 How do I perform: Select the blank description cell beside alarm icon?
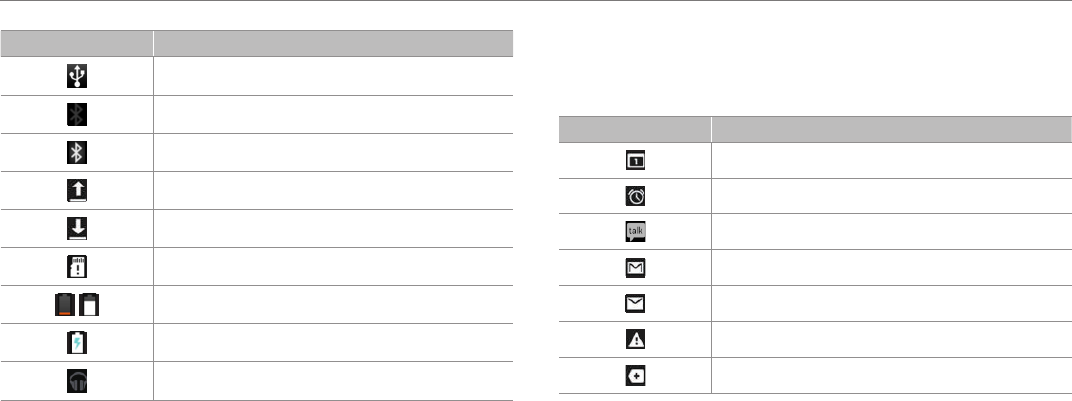(892, 196)
